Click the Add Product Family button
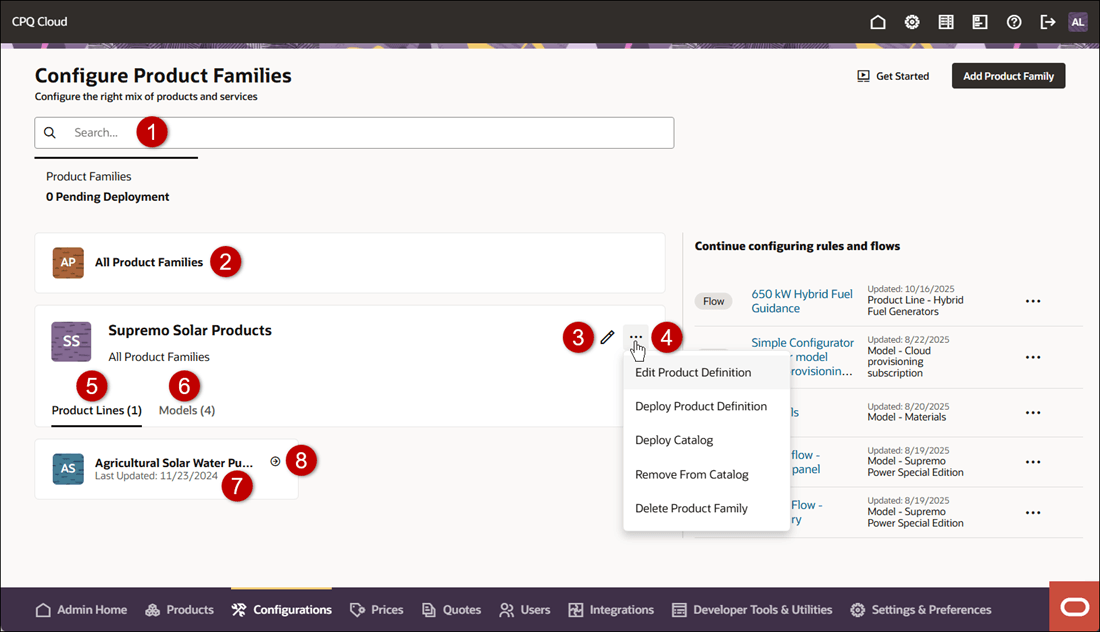 pos(1008,75)
